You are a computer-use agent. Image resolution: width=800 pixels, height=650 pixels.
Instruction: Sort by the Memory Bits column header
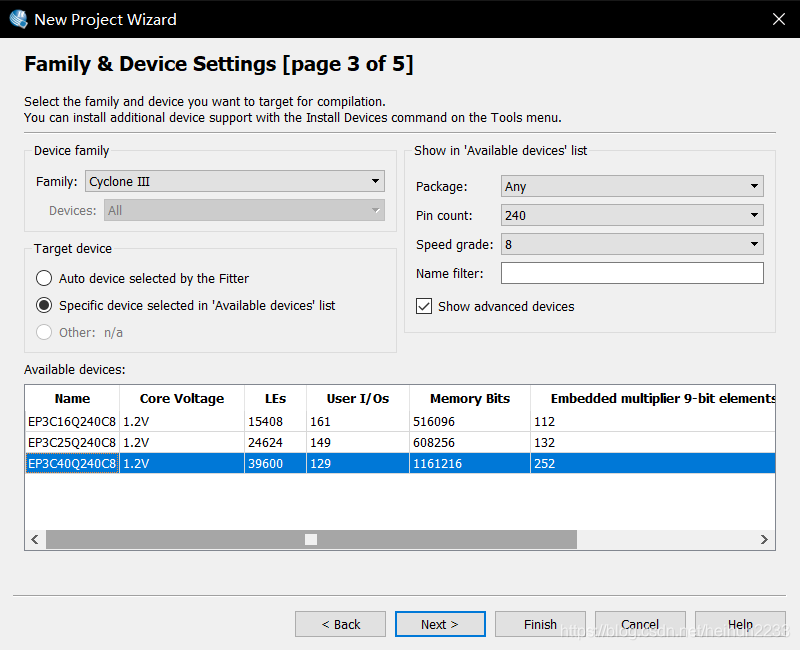(x=470, y=398)
